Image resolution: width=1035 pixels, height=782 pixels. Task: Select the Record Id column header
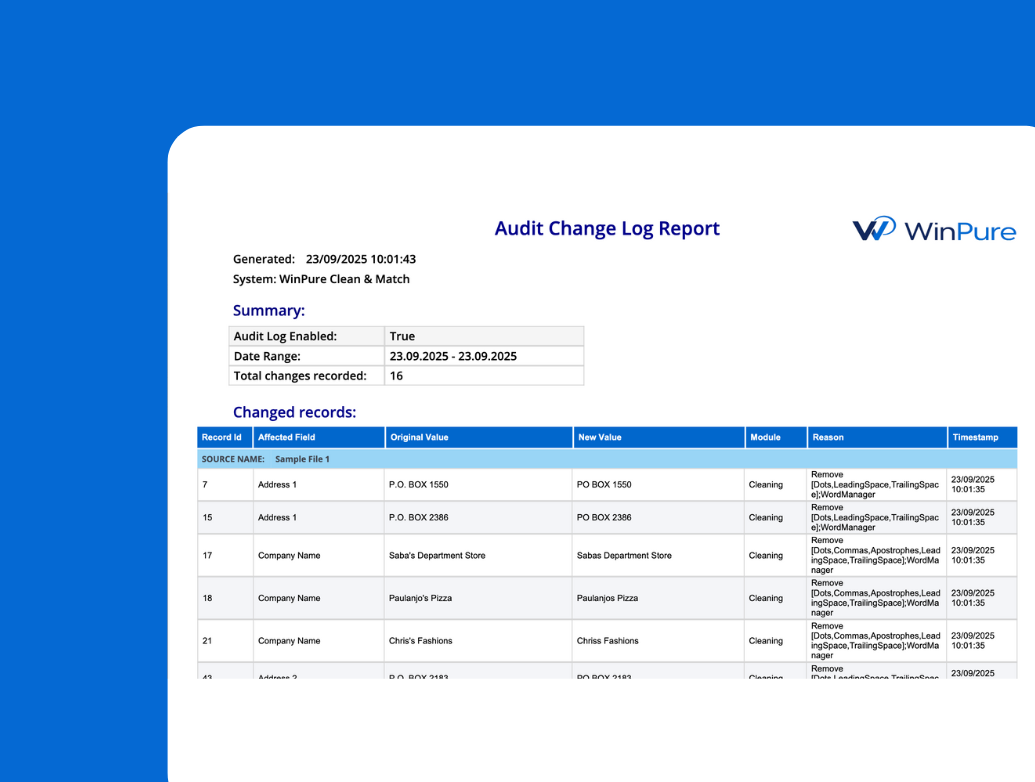coord(222,437)
